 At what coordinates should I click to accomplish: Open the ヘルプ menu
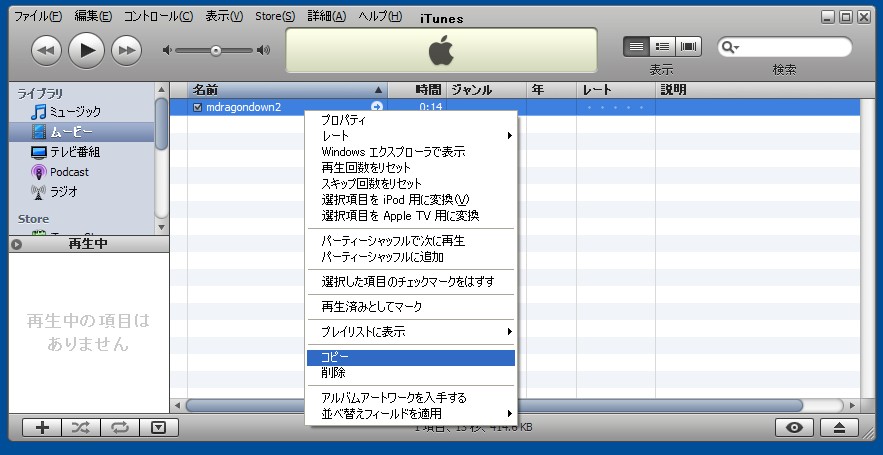pos(380,16)
